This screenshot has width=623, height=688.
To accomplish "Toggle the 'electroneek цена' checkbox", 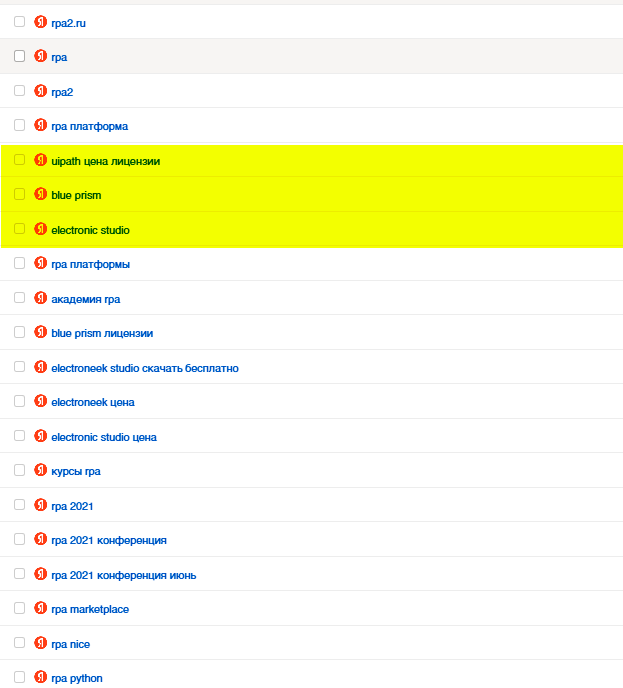I will 19,401.
